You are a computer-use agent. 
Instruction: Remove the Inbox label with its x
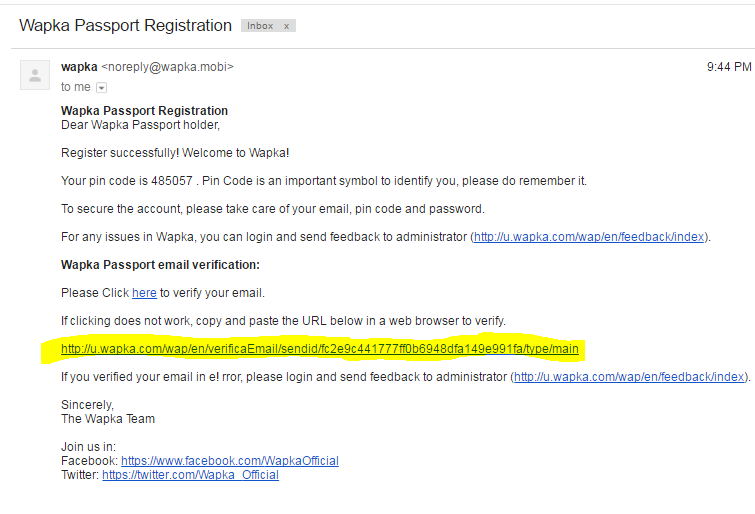click(x=287, y=26)
